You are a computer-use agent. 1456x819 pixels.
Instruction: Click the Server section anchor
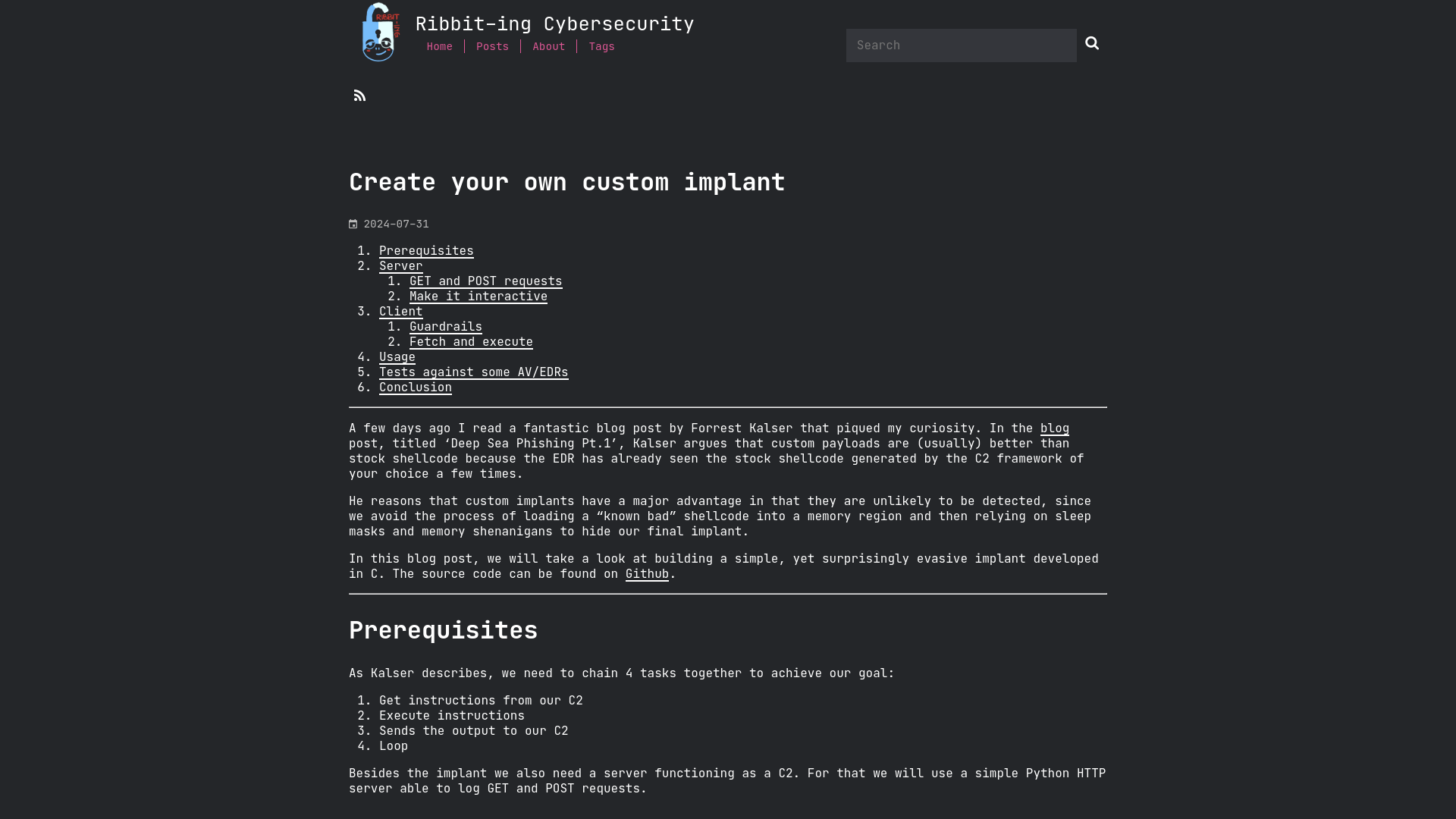click(x=400, y=265)
